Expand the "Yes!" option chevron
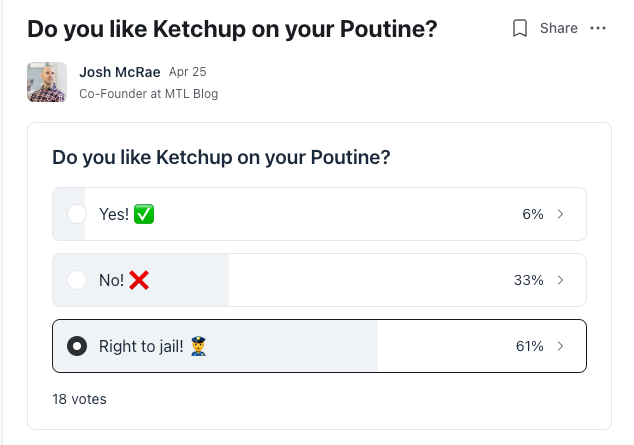Image resolution: width=634 pixels, height=445 pixels. point(560,214)
